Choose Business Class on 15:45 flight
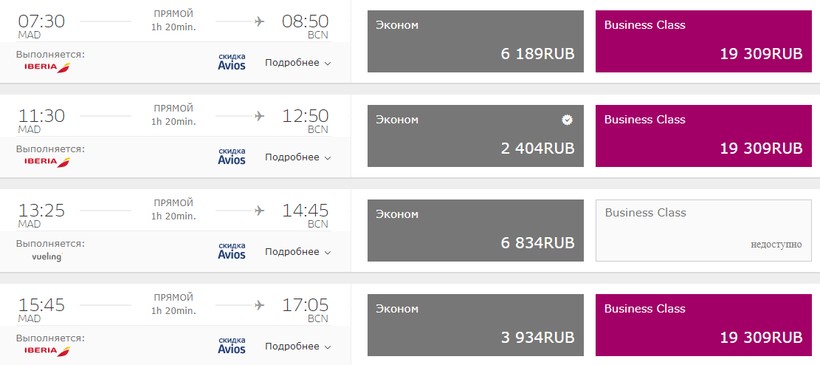820x365 pixels. click(x=703, y=325)
